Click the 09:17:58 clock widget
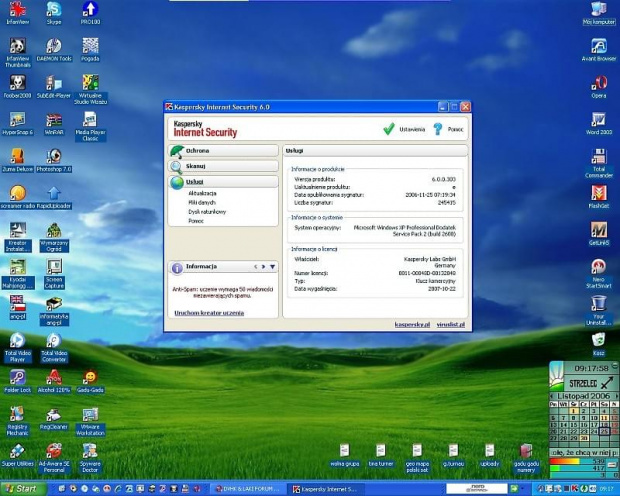Screen dimensions: 620x496 [591, 368]
